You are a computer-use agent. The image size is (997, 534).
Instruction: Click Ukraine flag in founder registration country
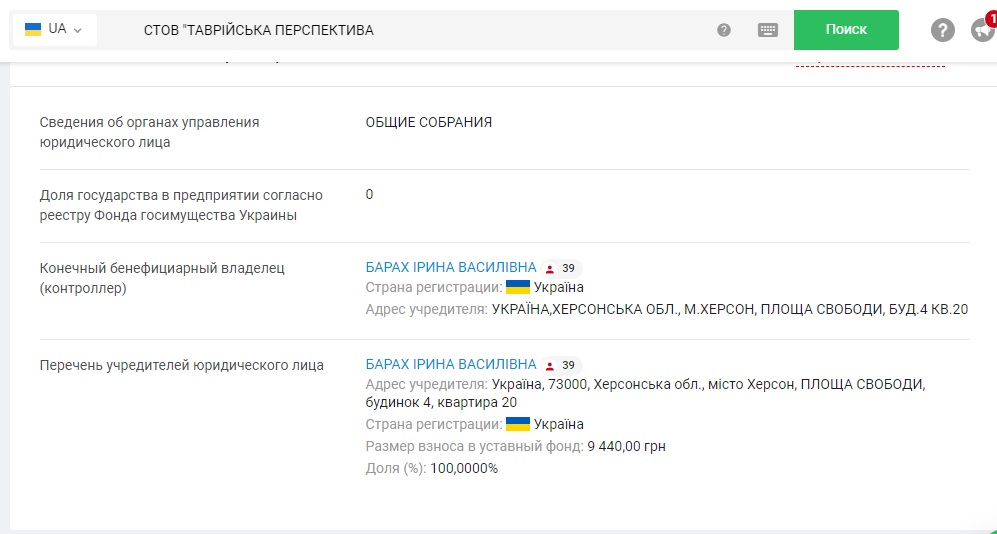pyautogui.click(x=518, y=424)
